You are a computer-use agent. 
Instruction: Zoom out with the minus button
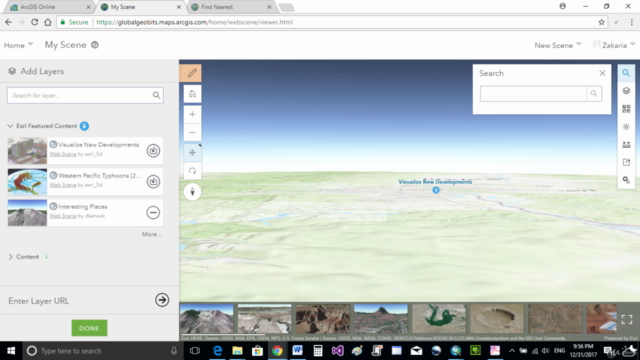(x=192, y=132)
